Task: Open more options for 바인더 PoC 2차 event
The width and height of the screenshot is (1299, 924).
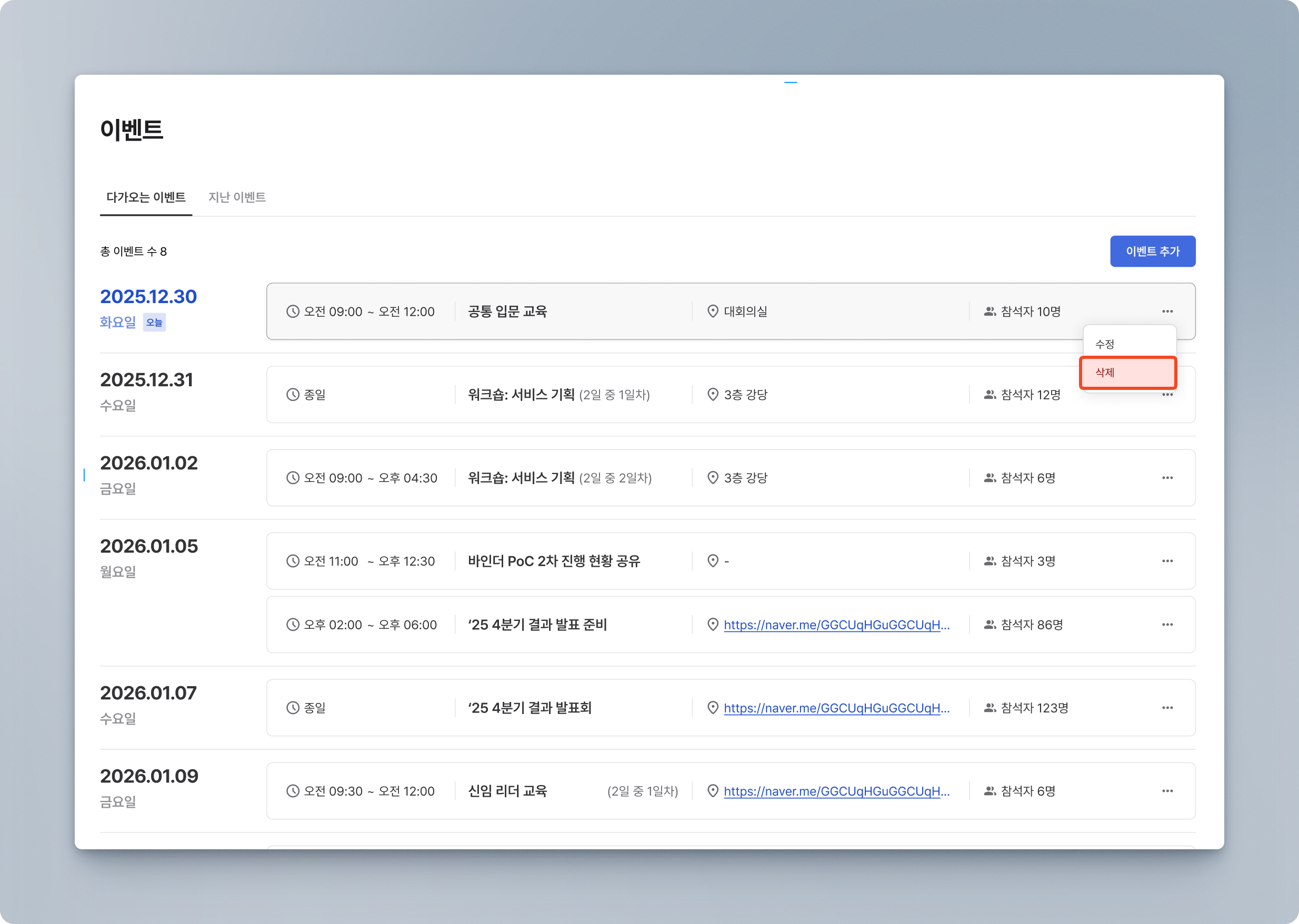Action: 1167,561
